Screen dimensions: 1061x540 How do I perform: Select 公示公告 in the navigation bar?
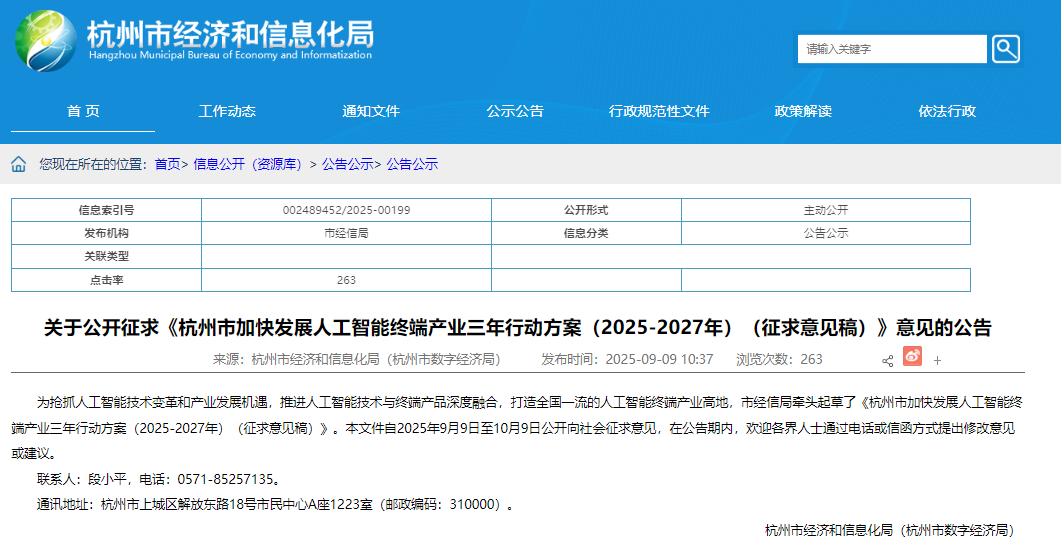tap(515, 111)
